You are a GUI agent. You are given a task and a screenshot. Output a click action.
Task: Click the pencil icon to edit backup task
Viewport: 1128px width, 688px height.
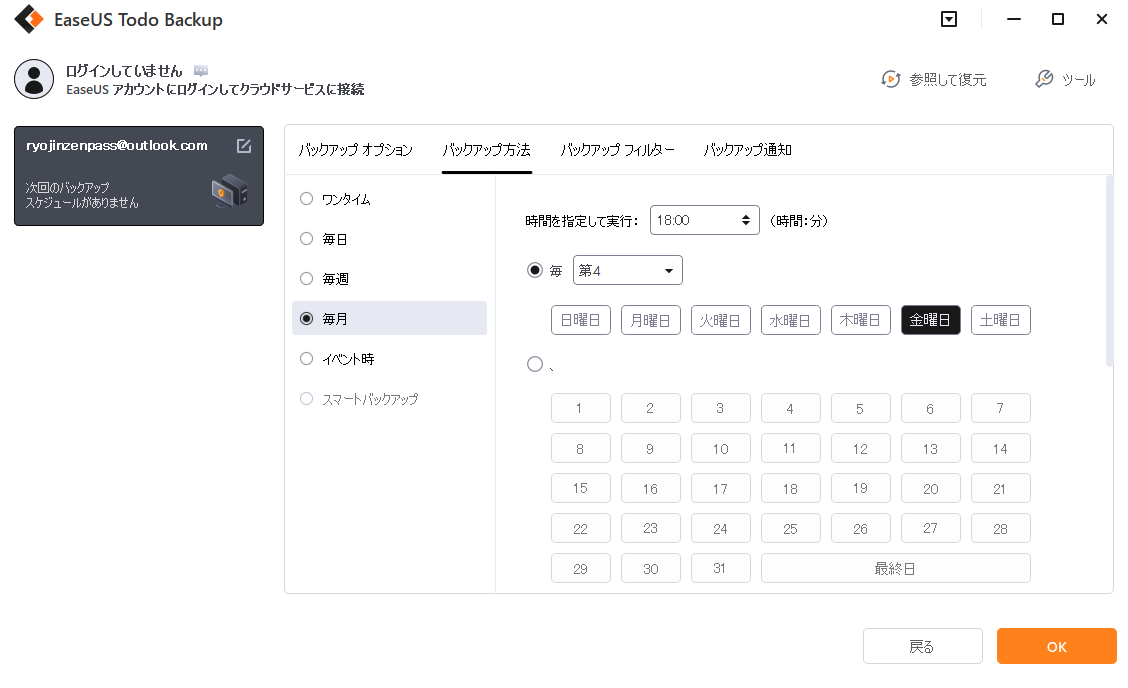pos(243,145)
